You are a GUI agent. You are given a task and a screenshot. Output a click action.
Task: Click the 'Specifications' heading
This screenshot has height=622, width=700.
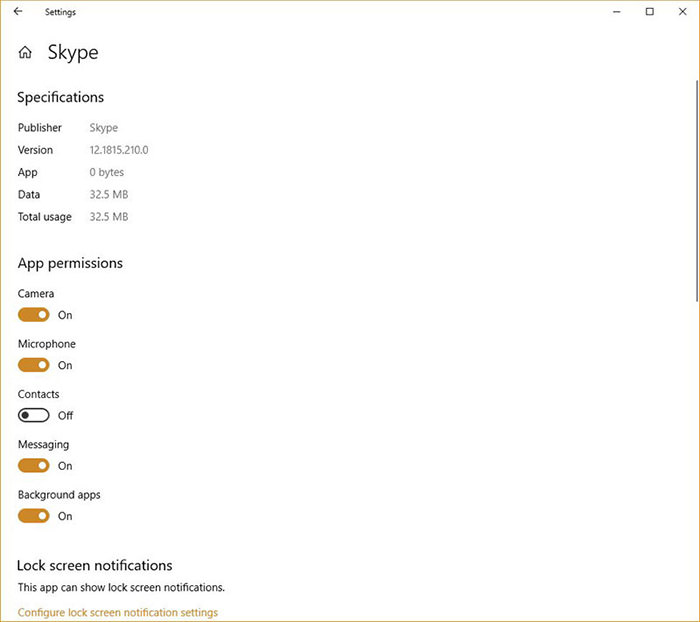61,97
